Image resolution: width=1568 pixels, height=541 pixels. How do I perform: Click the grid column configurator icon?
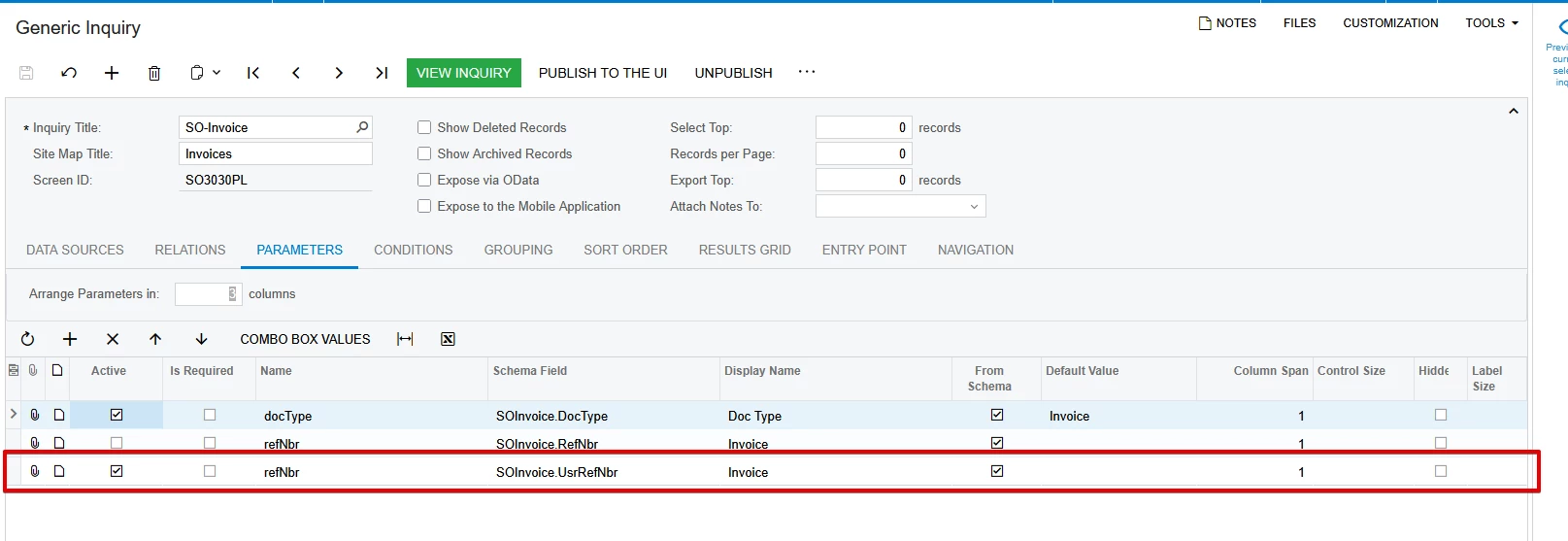(x=14, y=370)
